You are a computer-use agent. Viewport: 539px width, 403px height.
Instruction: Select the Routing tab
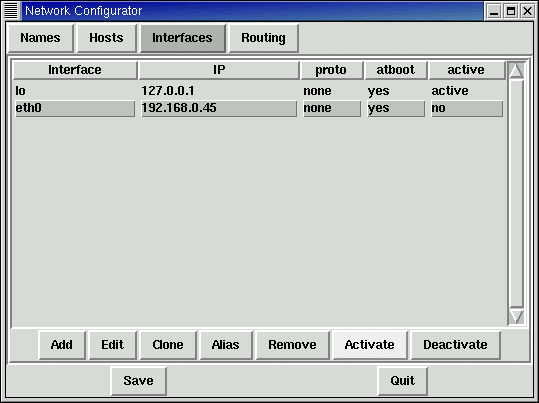click(x=263, y=38)
